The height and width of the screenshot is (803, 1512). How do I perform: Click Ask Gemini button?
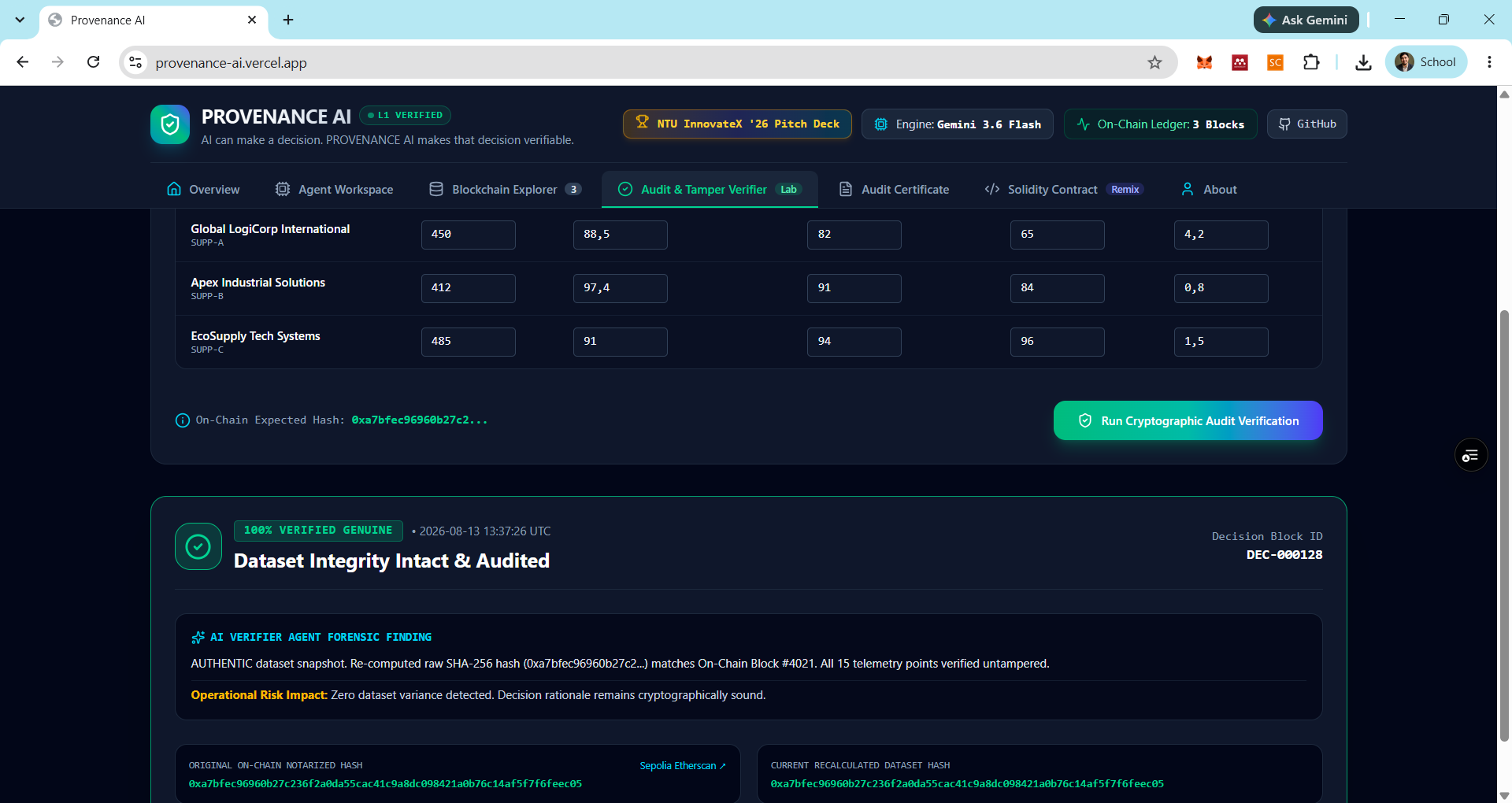click(1306, 20)
